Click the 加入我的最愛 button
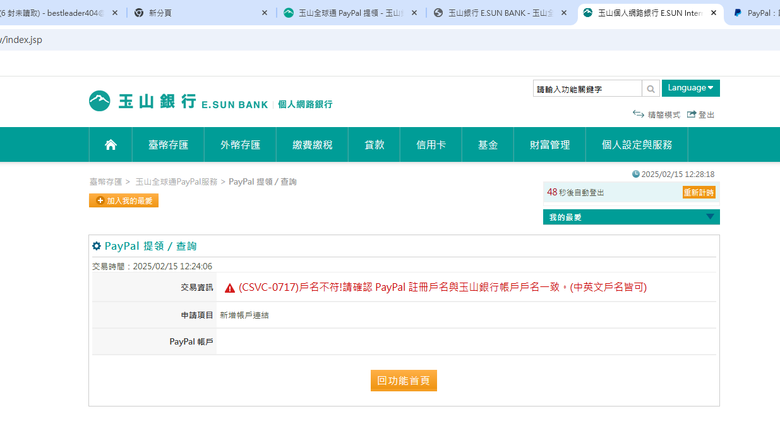780x428 pixels. (x=124, y=201)
